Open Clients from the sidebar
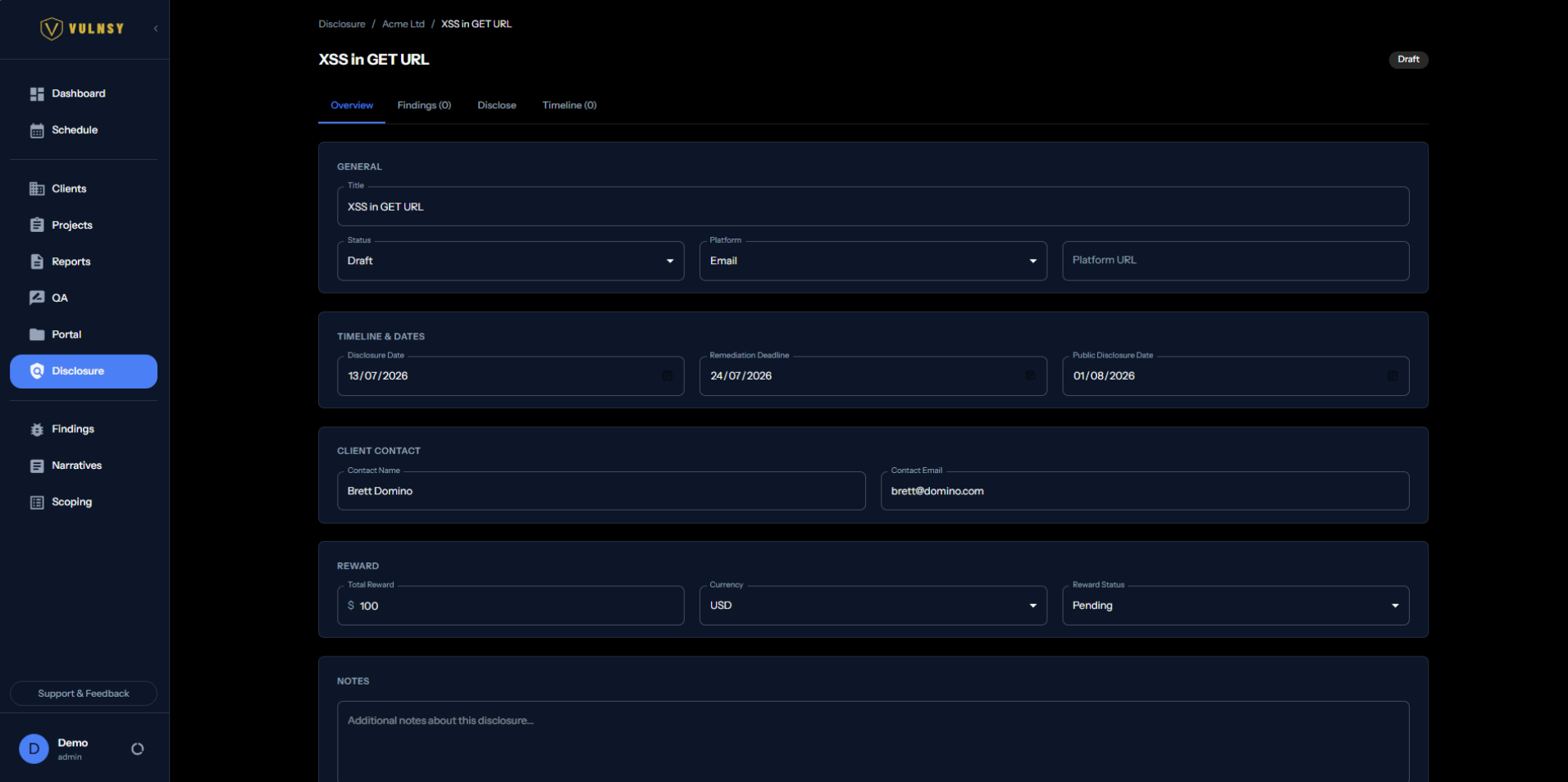The image size is (1568, 782). click(84, 189)
